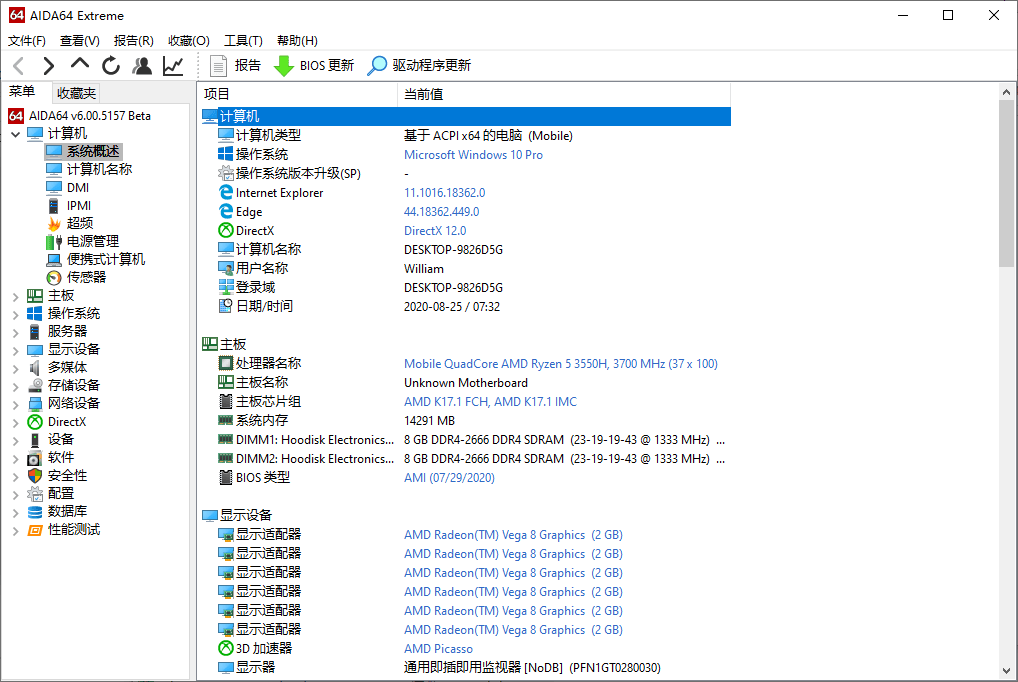Collapse the 计算机 tree node

[16, 134]
